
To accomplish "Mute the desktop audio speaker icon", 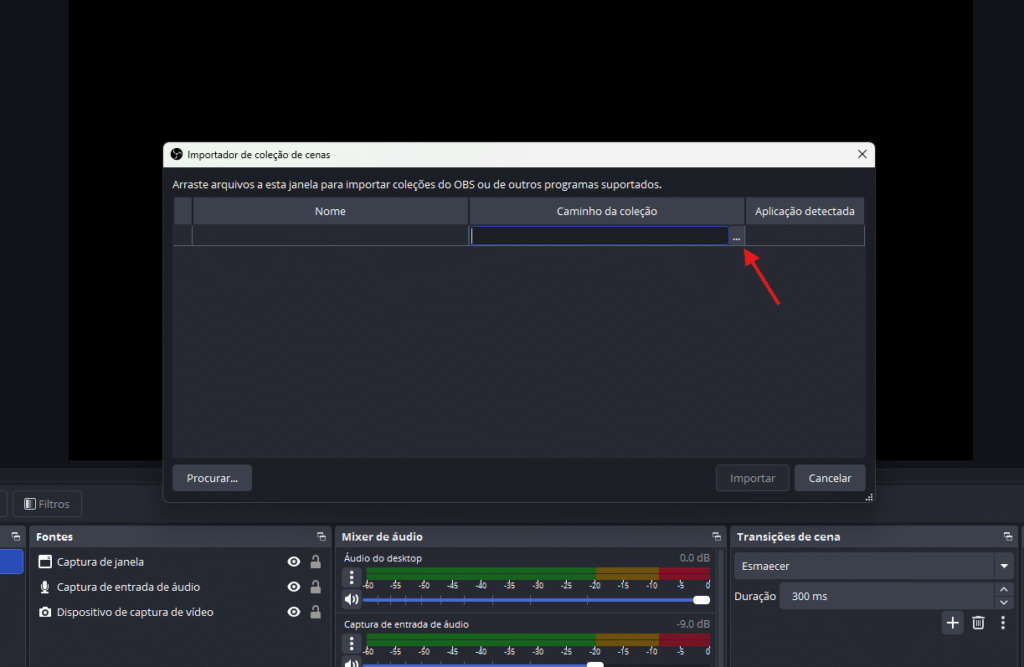I will 351,600.
